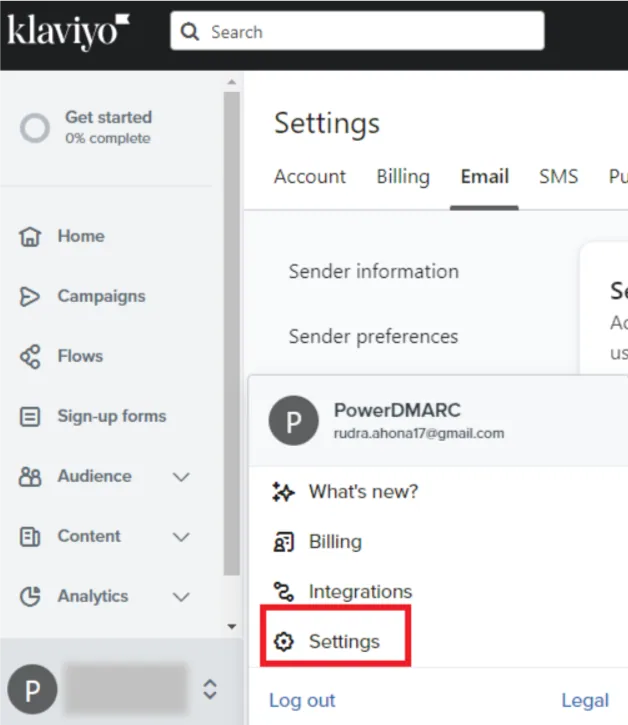This screenshot has width=628, height=725.
Task: Click the PowerDMARC account name
Action: click(x=397, y=410)
